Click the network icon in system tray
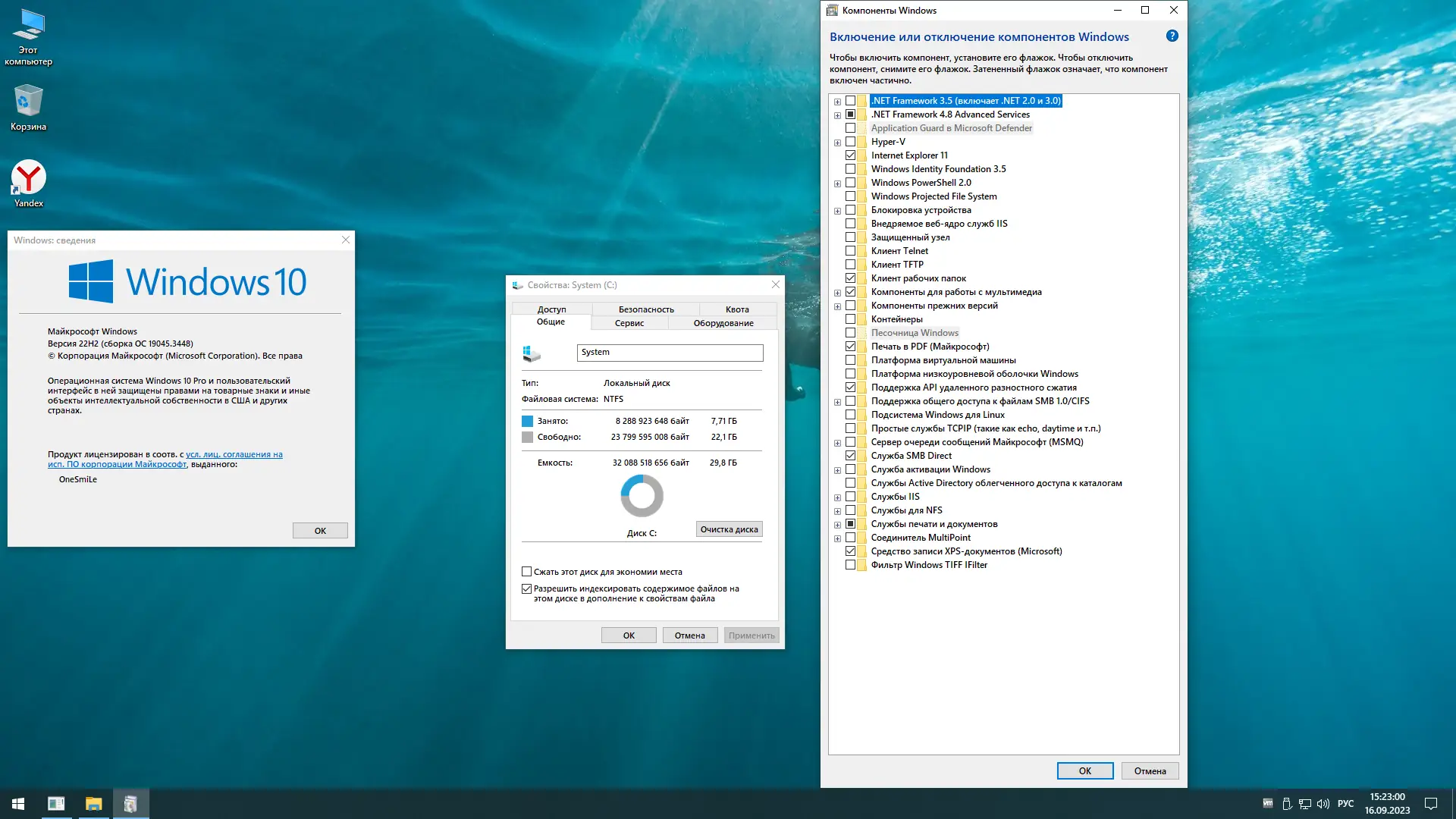 coord(1305,804)
